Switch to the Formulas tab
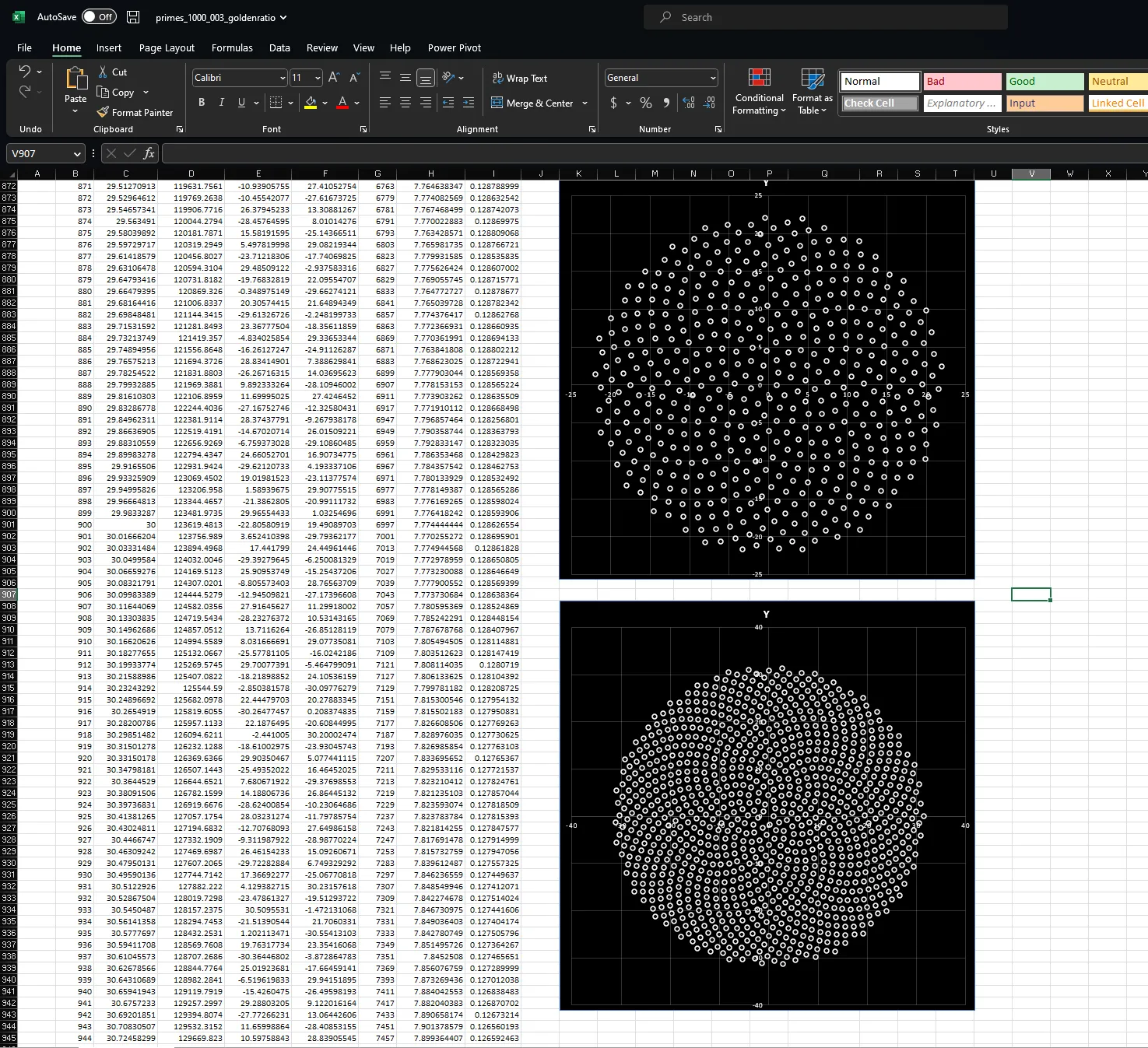This screenshot has width=1148, height=1048. pos(232,47)
